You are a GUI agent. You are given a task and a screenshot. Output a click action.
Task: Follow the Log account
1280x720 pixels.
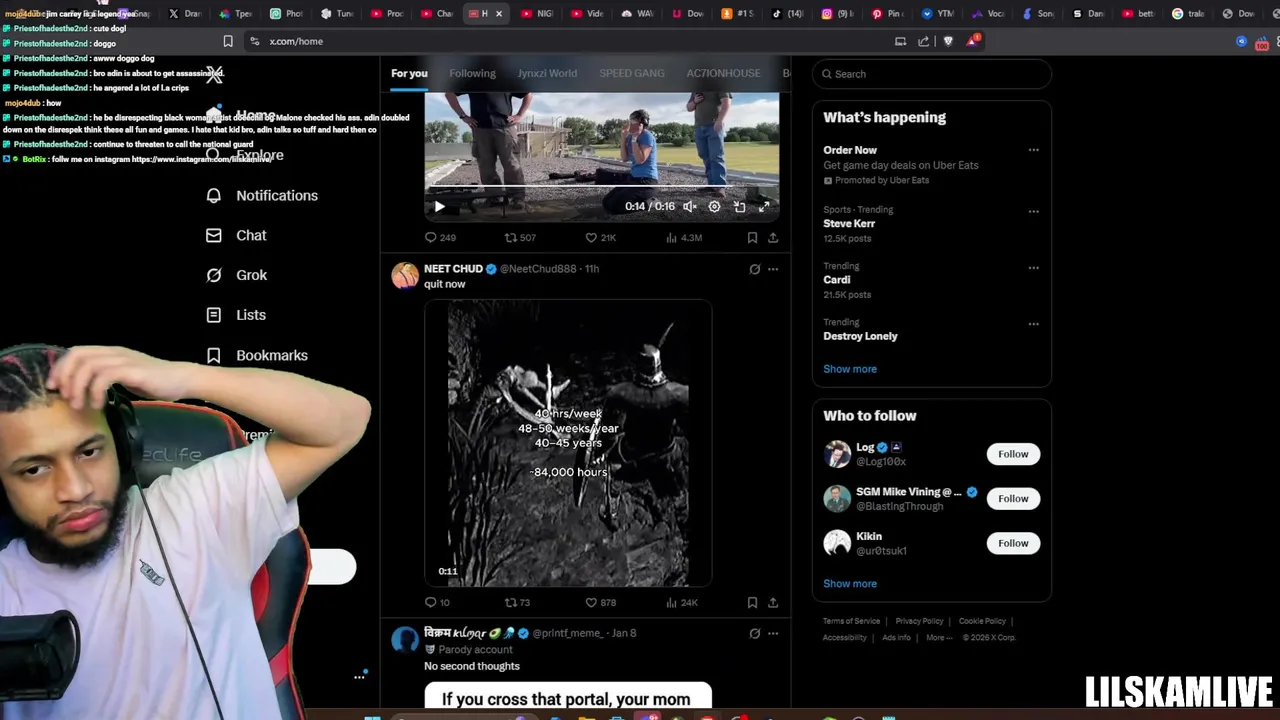click(x=1013, y=454)
